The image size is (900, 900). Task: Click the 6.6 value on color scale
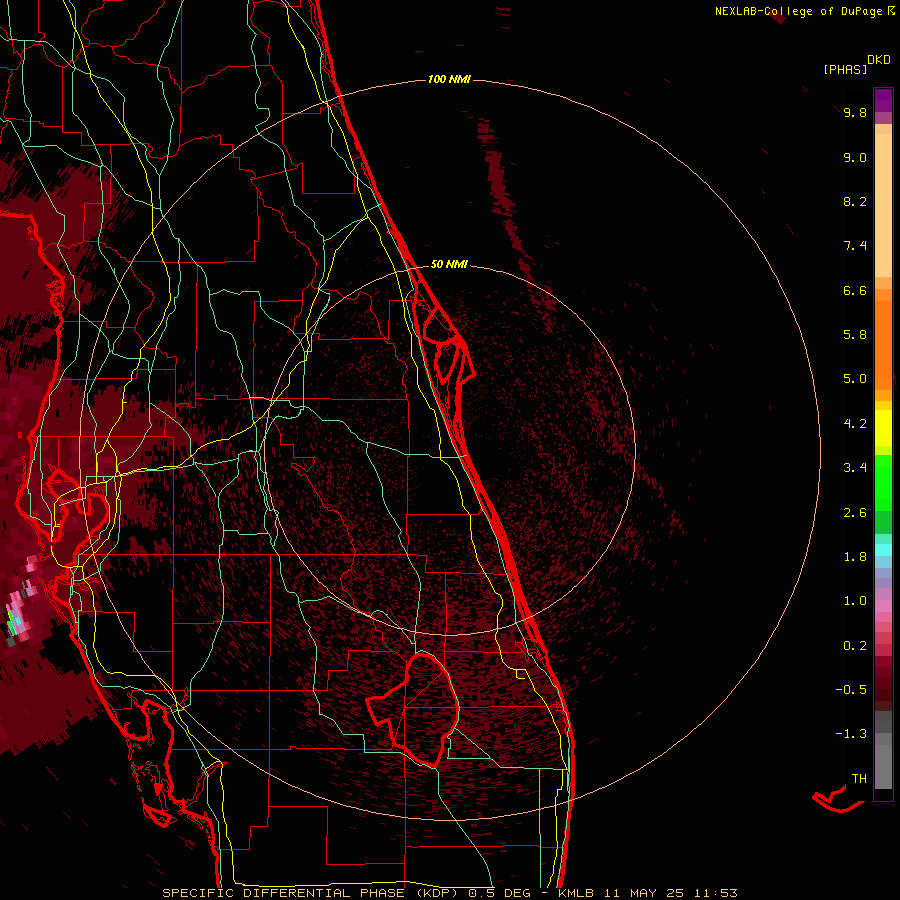pos(855,290)
